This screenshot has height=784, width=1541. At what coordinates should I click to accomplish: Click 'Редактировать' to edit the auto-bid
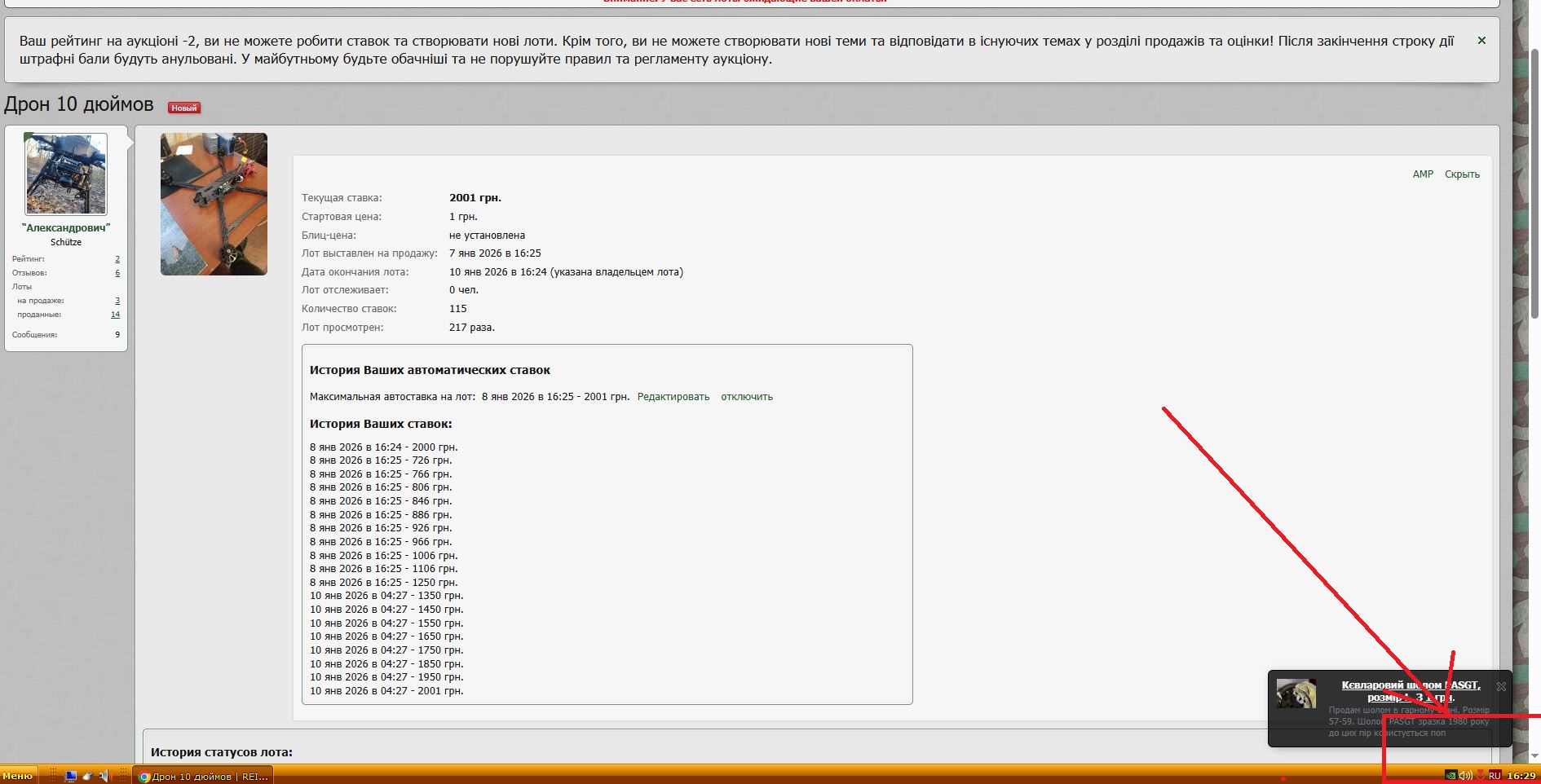[673, 397]
